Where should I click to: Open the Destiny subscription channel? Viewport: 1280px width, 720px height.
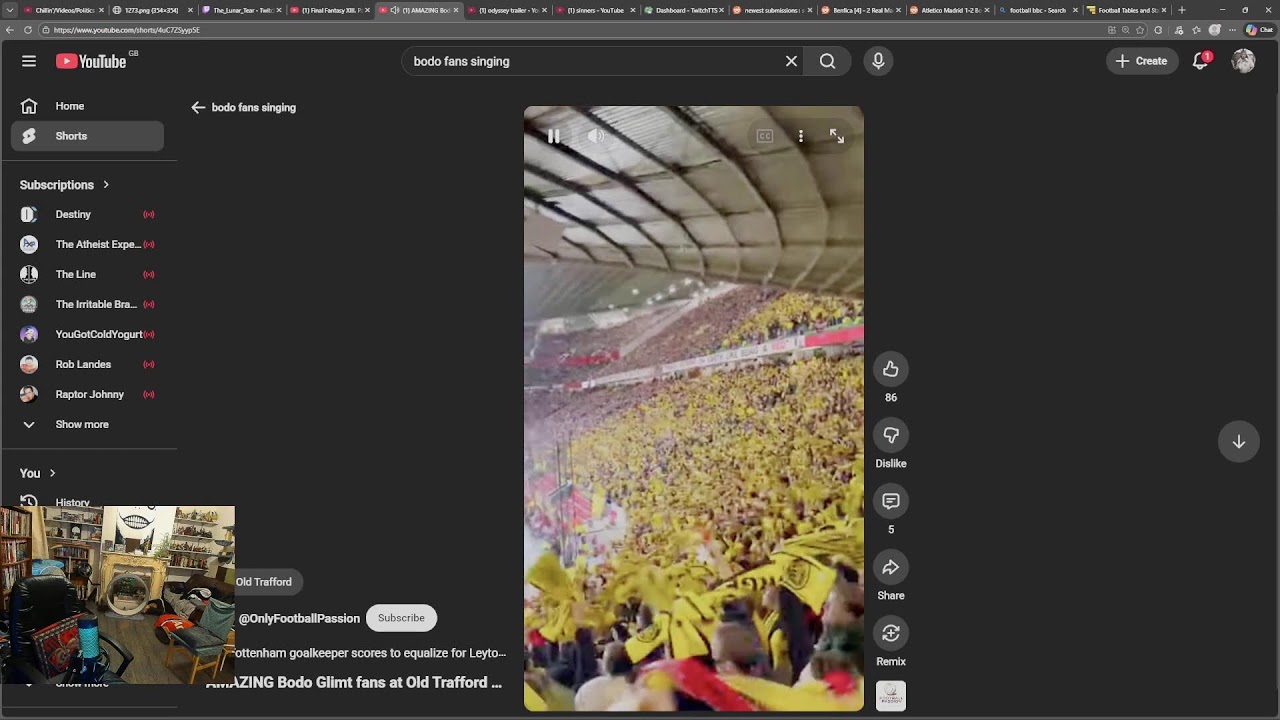coord(87,214)
